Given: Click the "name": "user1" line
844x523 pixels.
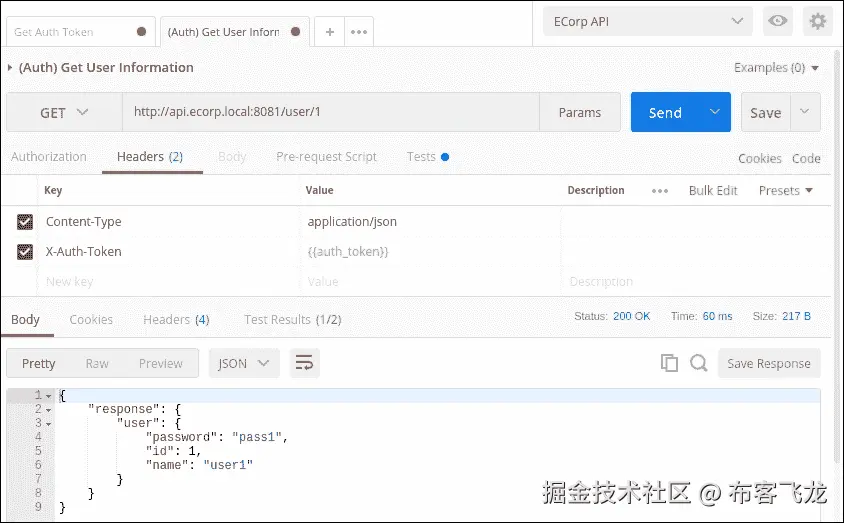Looking at the screenshot, I should pos(199,465).
